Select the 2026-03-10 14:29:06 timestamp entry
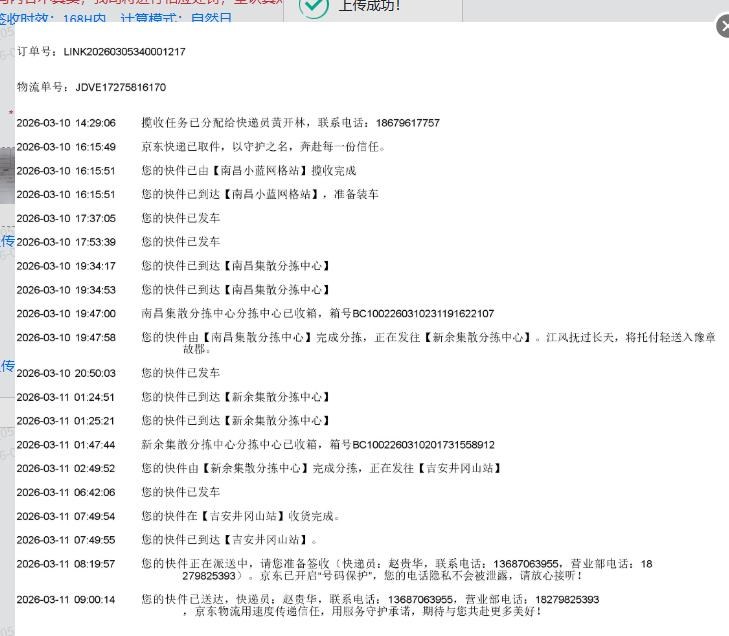 pos(66,123)
